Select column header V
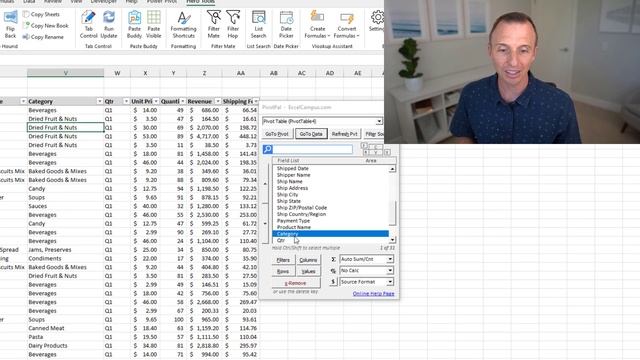Screen dimensions: 640x360 click(x=65, y=73)
